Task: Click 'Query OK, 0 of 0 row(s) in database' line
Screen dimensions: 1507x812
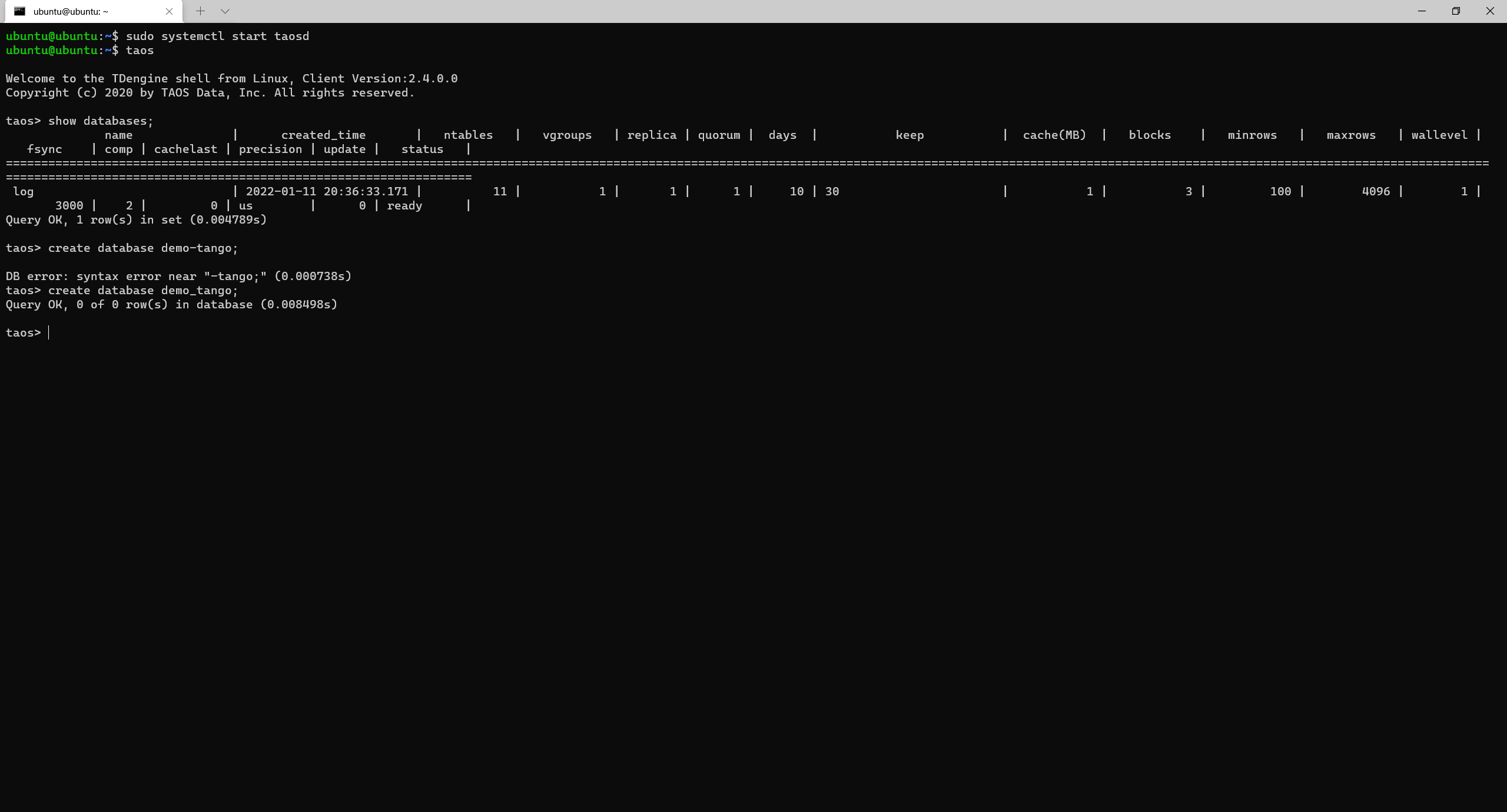Action: tap(171, 305)
